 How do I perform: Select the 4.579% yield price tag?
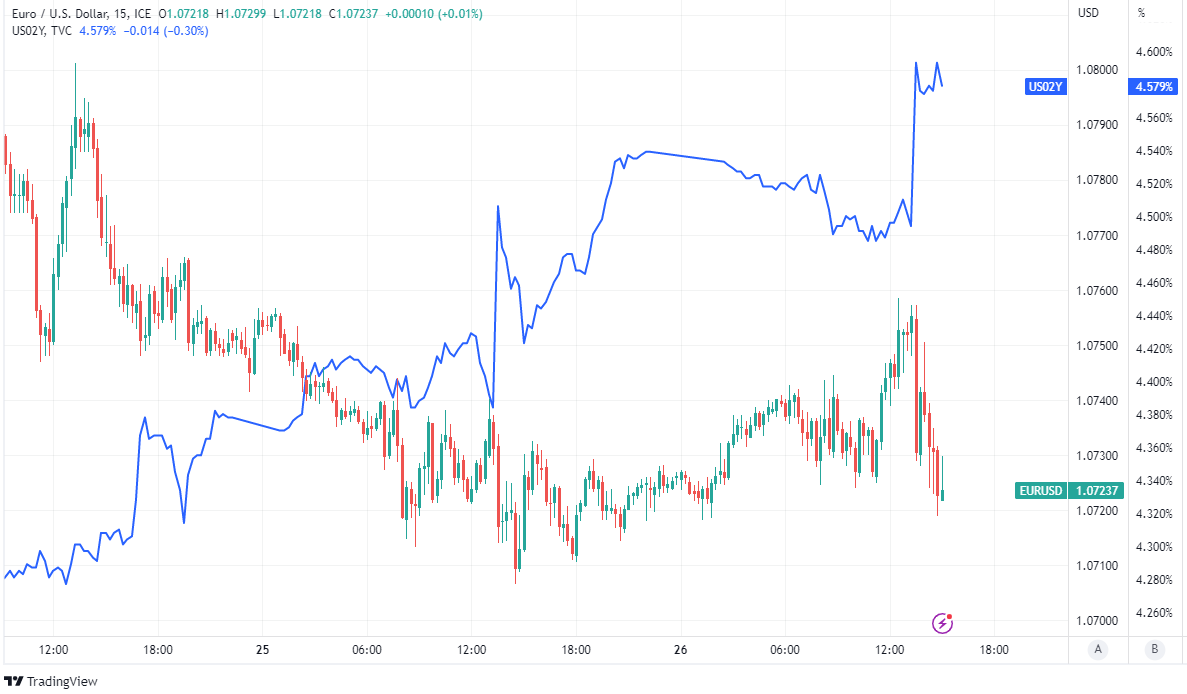coord(1153,87)
